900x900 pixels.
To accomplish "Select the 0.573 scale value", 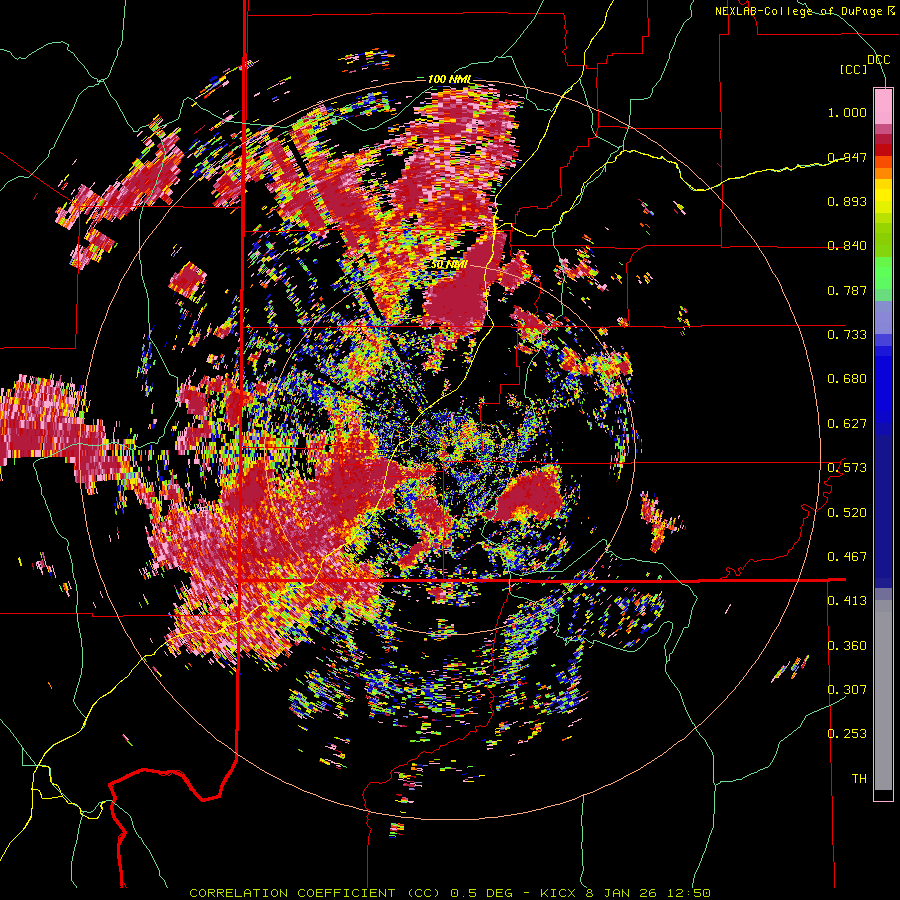I will click(x=847, y=468).
